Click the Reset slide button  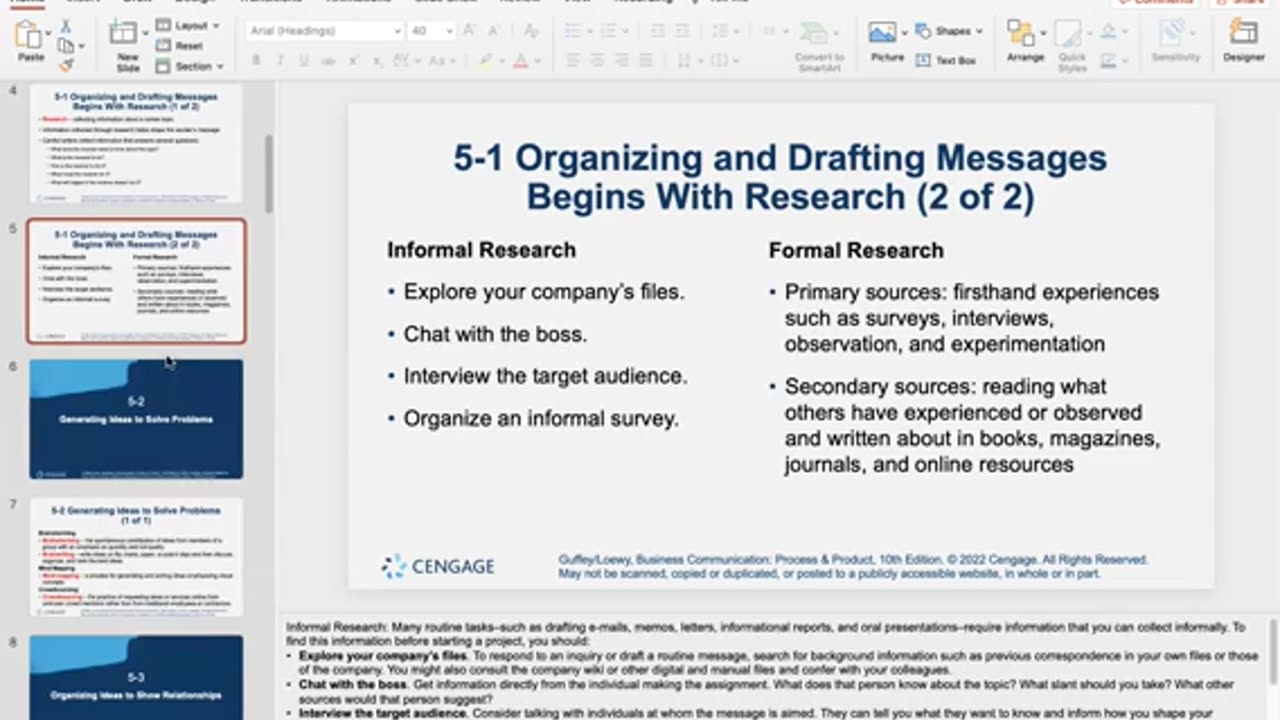tap(181, 46)
